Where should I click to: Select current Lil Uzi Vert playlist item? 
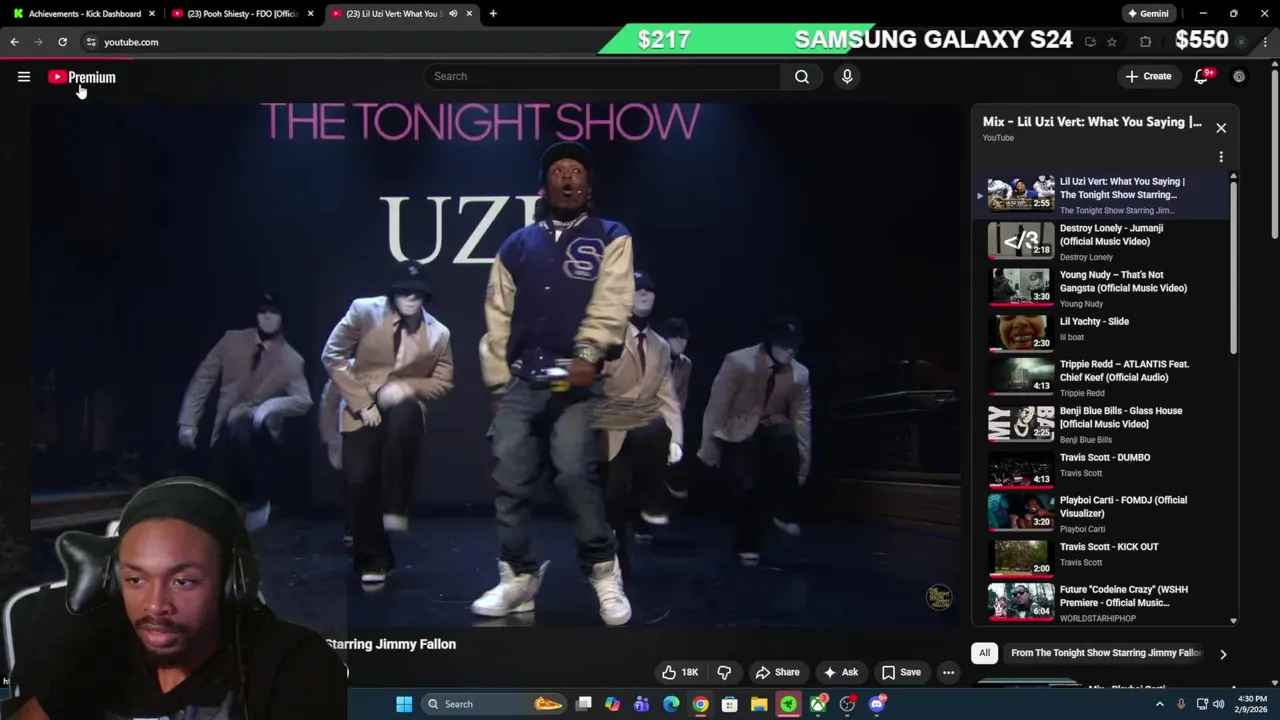pos(1102,195)
